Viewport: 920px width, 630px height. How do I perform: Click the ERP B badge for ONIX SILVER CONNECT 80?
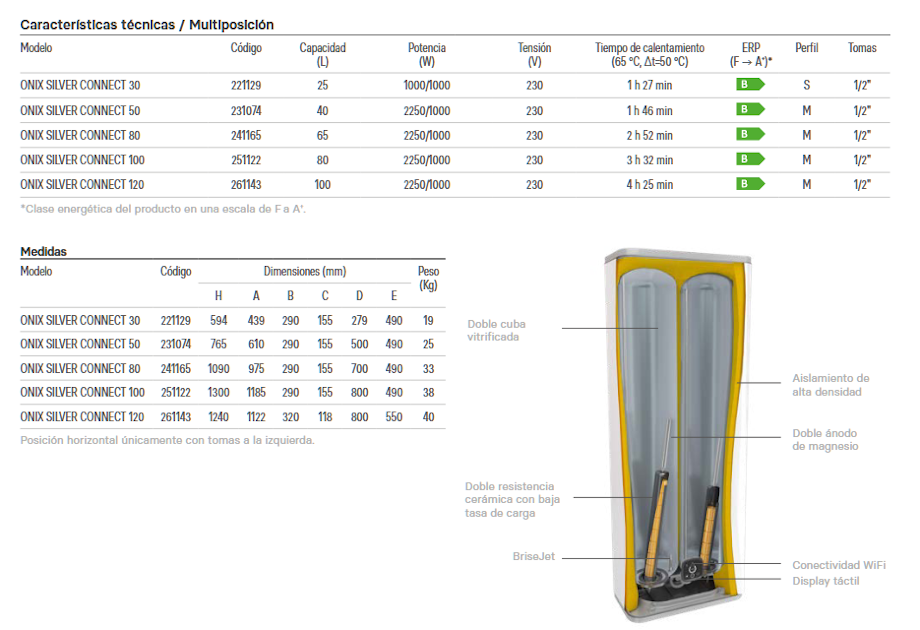pos(750,134)
